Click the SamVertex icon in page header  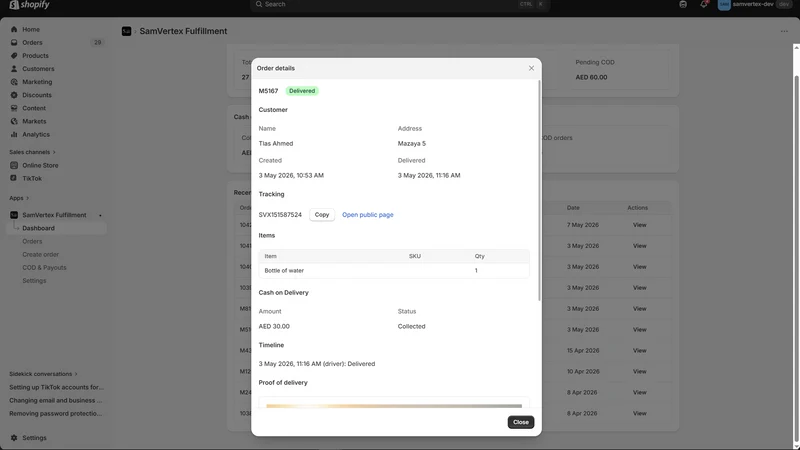click(x=127, y=31)
